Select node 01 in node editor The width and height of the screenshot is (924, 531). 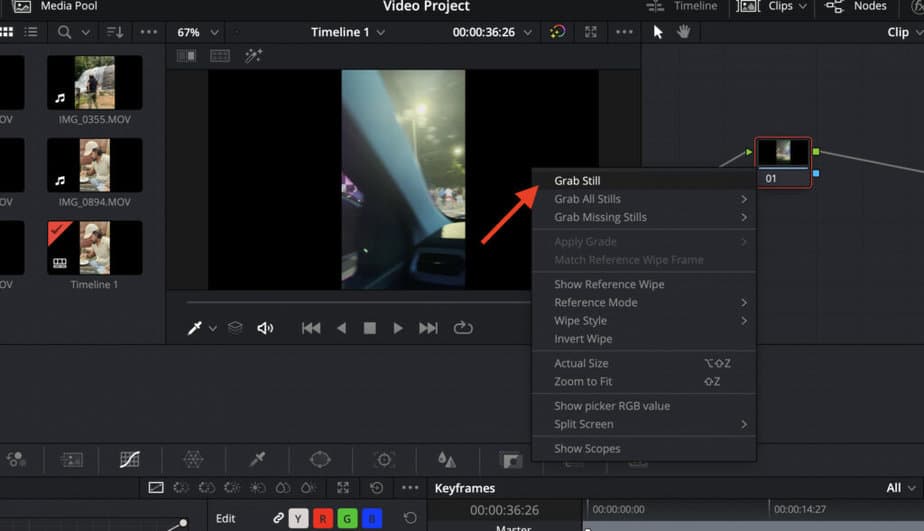tap(783, 163)
